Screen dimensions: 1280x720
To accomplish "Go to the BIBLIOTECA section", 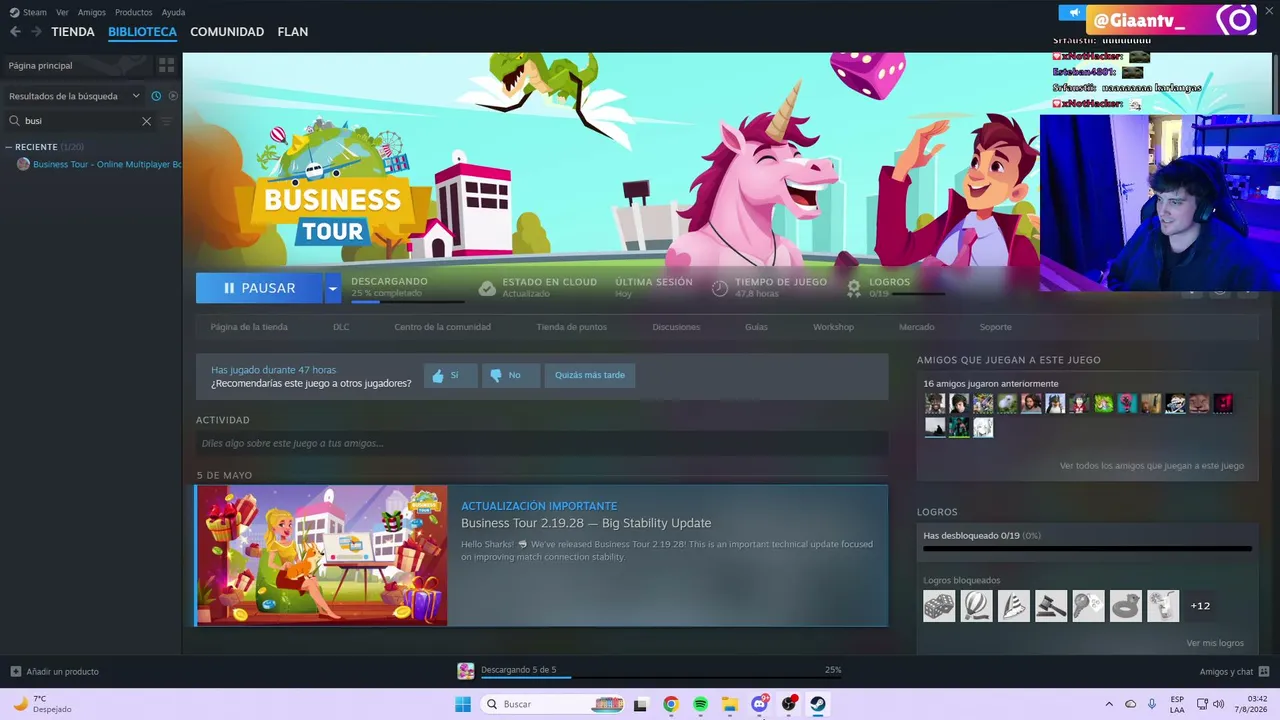I will [142, 32].
